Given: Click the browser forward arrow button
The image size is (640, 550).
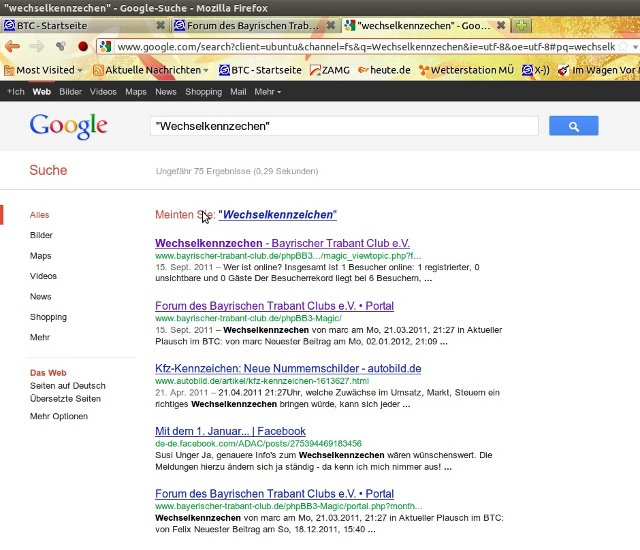Looking at the screenshot, I should click(36, 47).
